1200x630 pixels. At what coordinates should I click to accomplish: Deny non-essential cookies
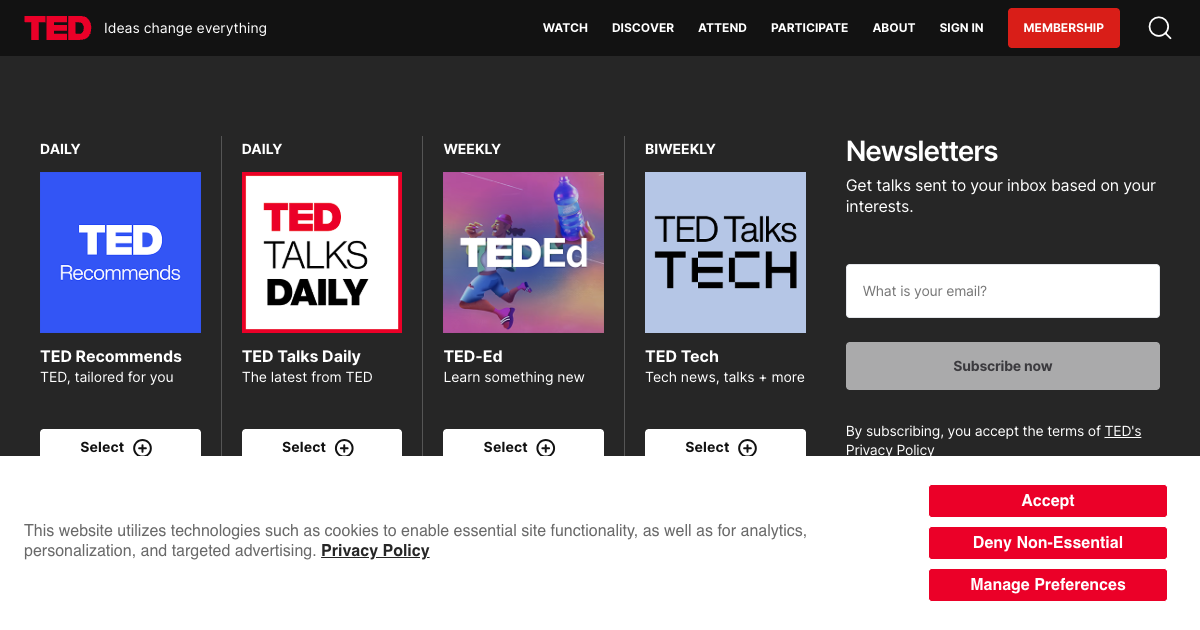point(1047,542)
